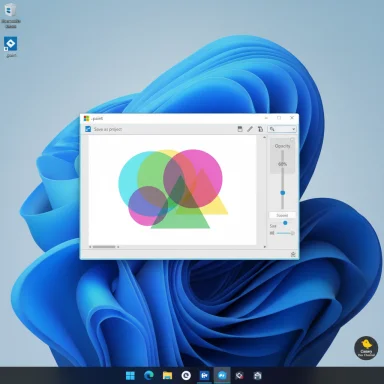Click the paint window title icon
The image size is (384, 384).
click(x=87, y=118)
